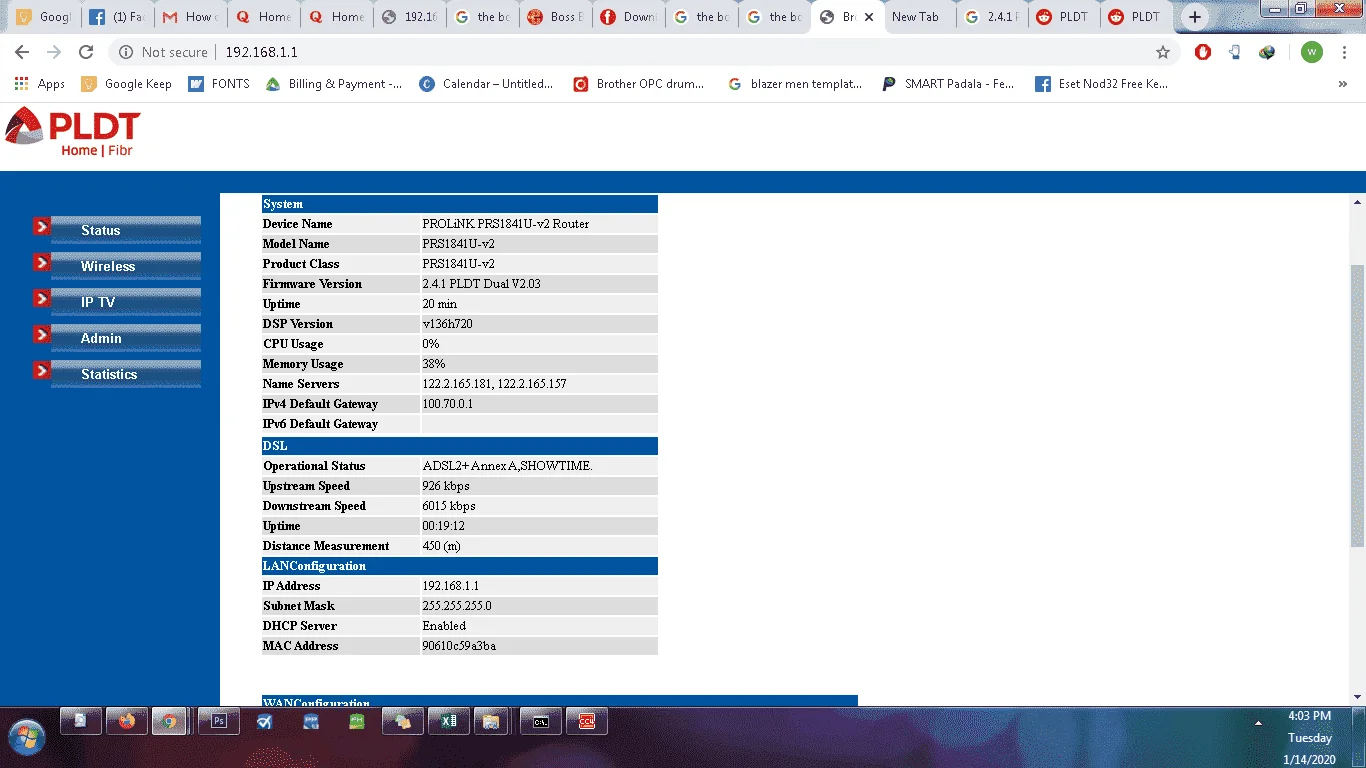Open the IP TV menu
The image size is (1366, 768).
(x=126, y=302)
